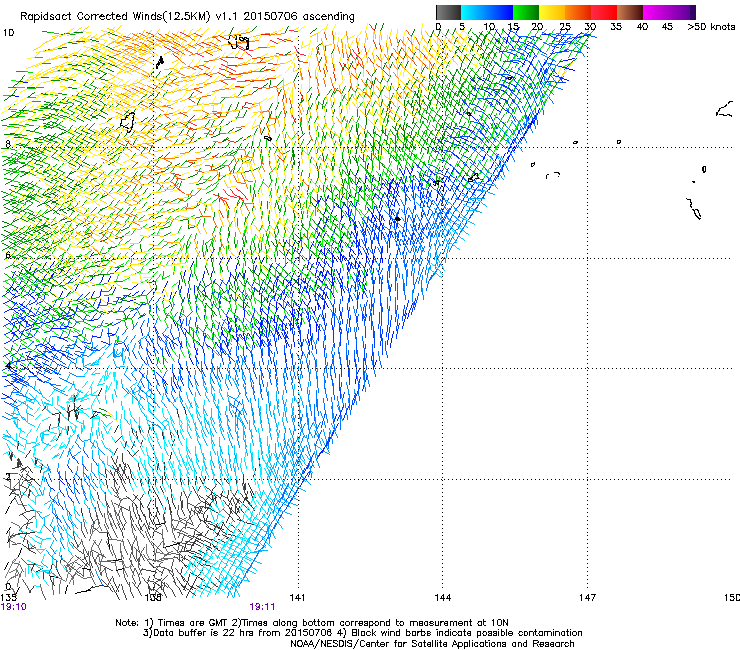Select the magenta 40-45 knots legend swatch
This screenshot has width=740, height=650.
point(656,12)
